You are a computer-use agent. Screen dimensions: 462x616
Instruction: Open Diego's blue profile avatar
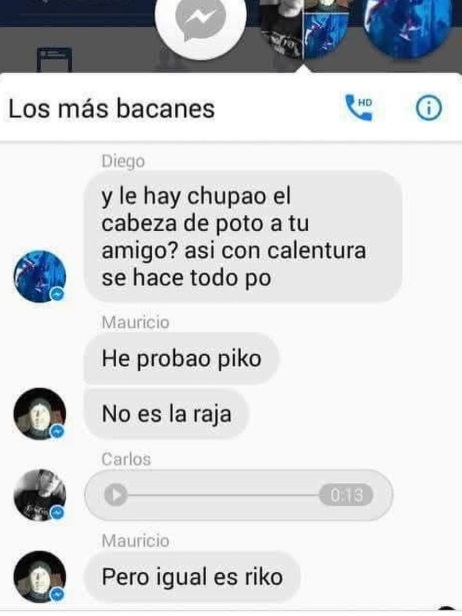40,276
